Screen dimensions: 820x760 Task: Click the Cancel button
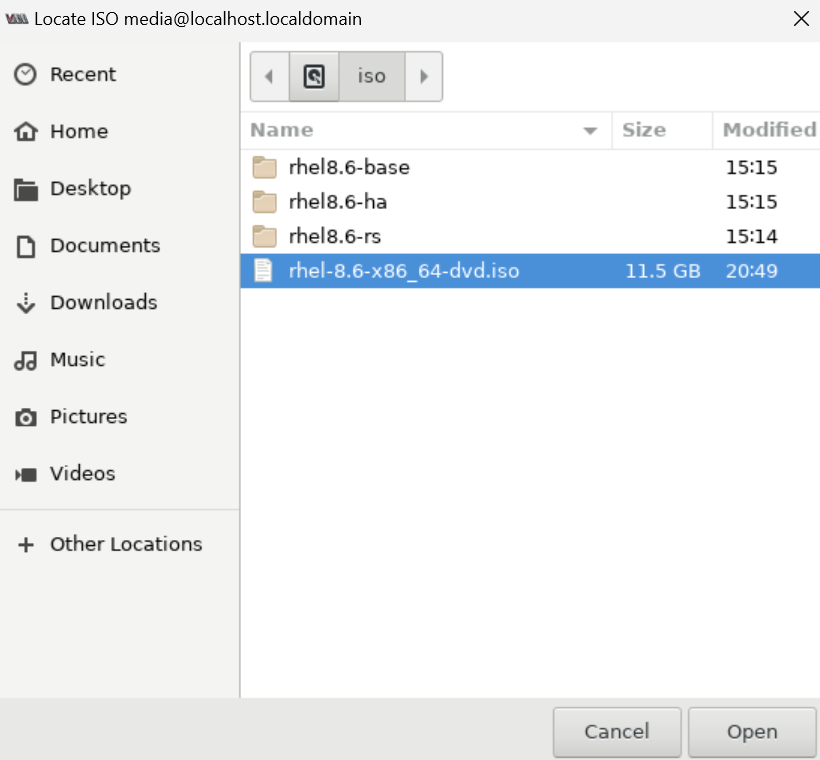[x=617, y=732]
